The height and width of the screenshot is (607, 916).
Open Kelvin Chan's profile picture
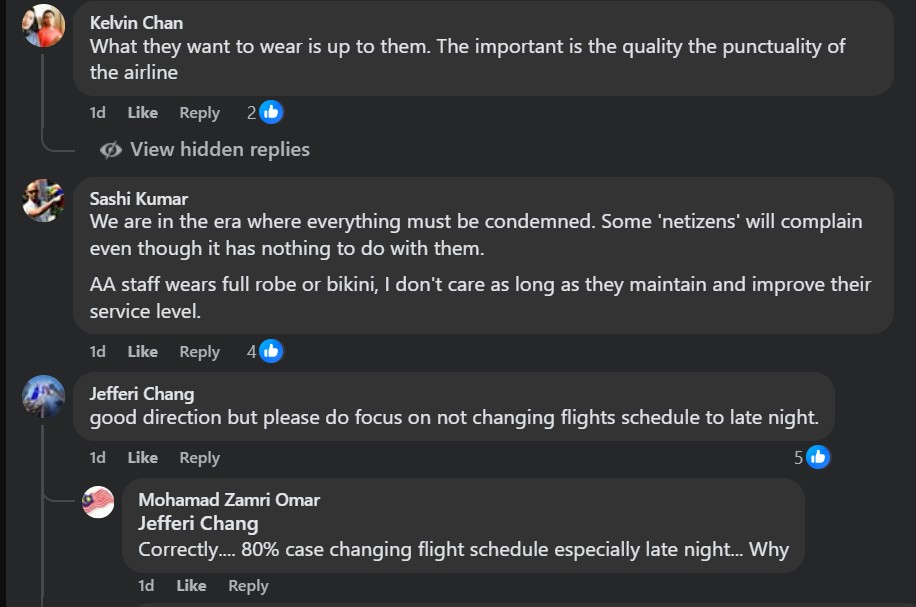click(x=44, y=25)
